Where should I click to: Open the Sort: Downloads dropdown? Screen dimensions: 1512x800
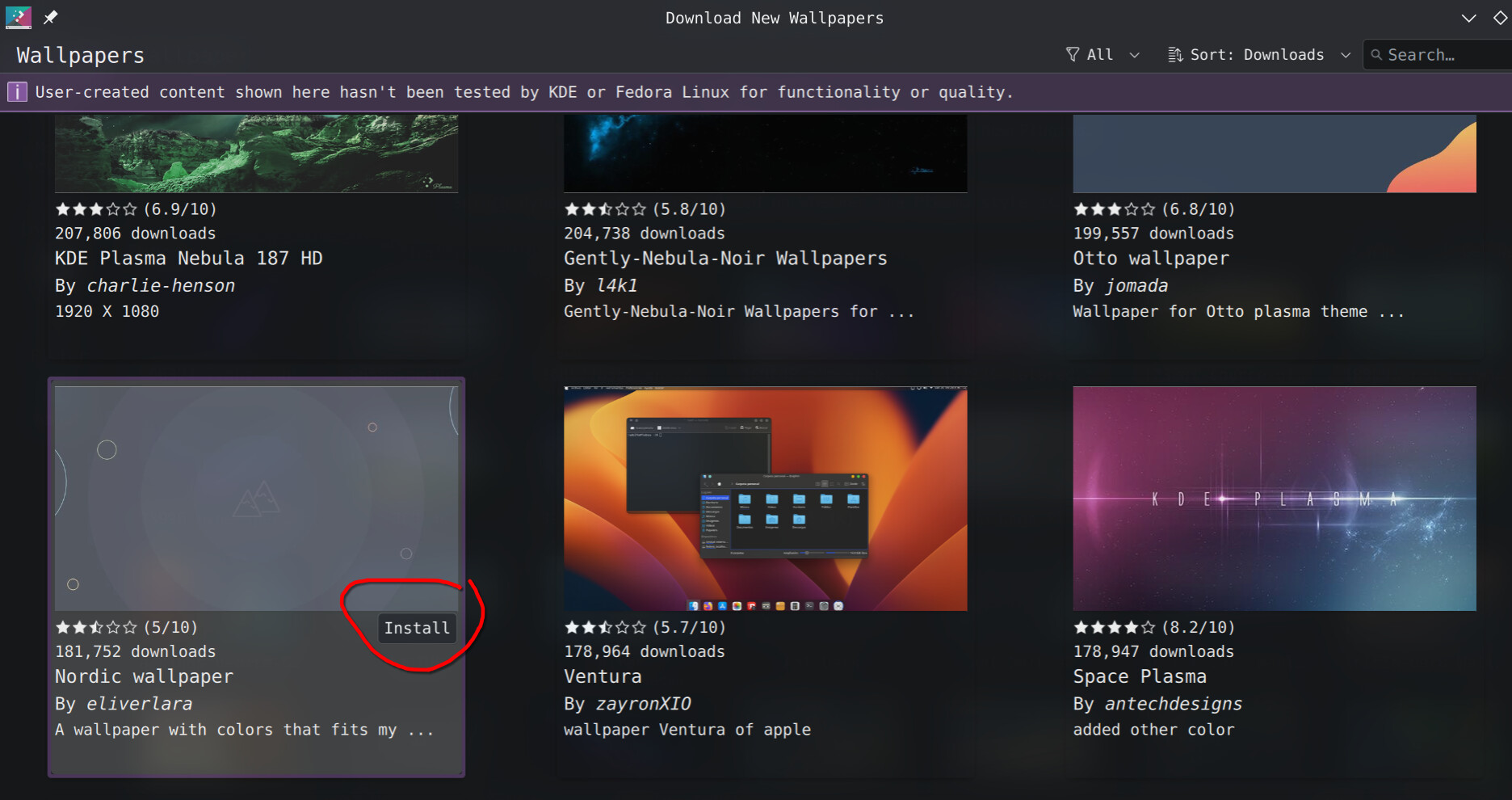coord(1345,55)
